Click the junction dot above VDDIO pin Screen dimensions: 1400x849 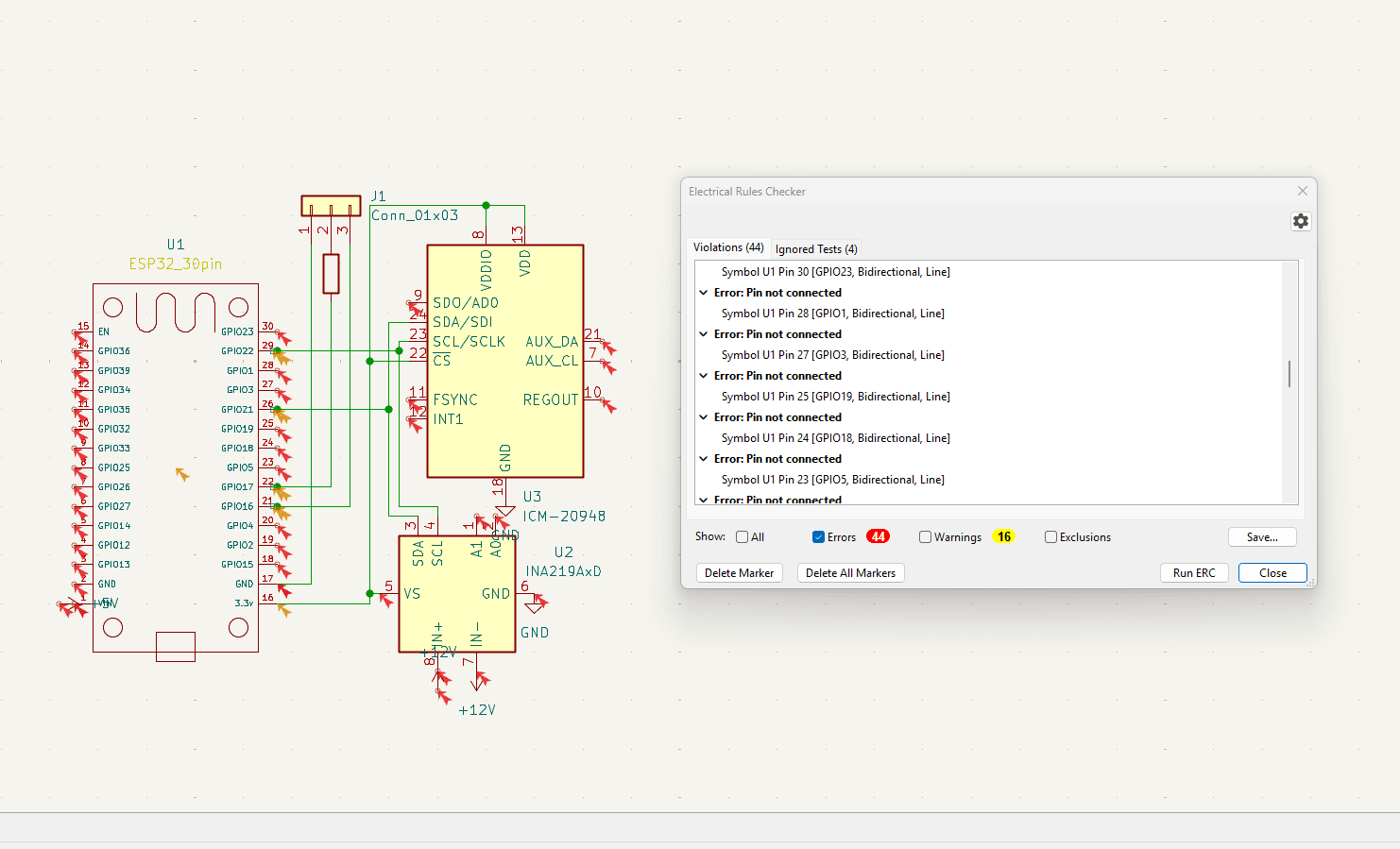[x=486, y=205]
